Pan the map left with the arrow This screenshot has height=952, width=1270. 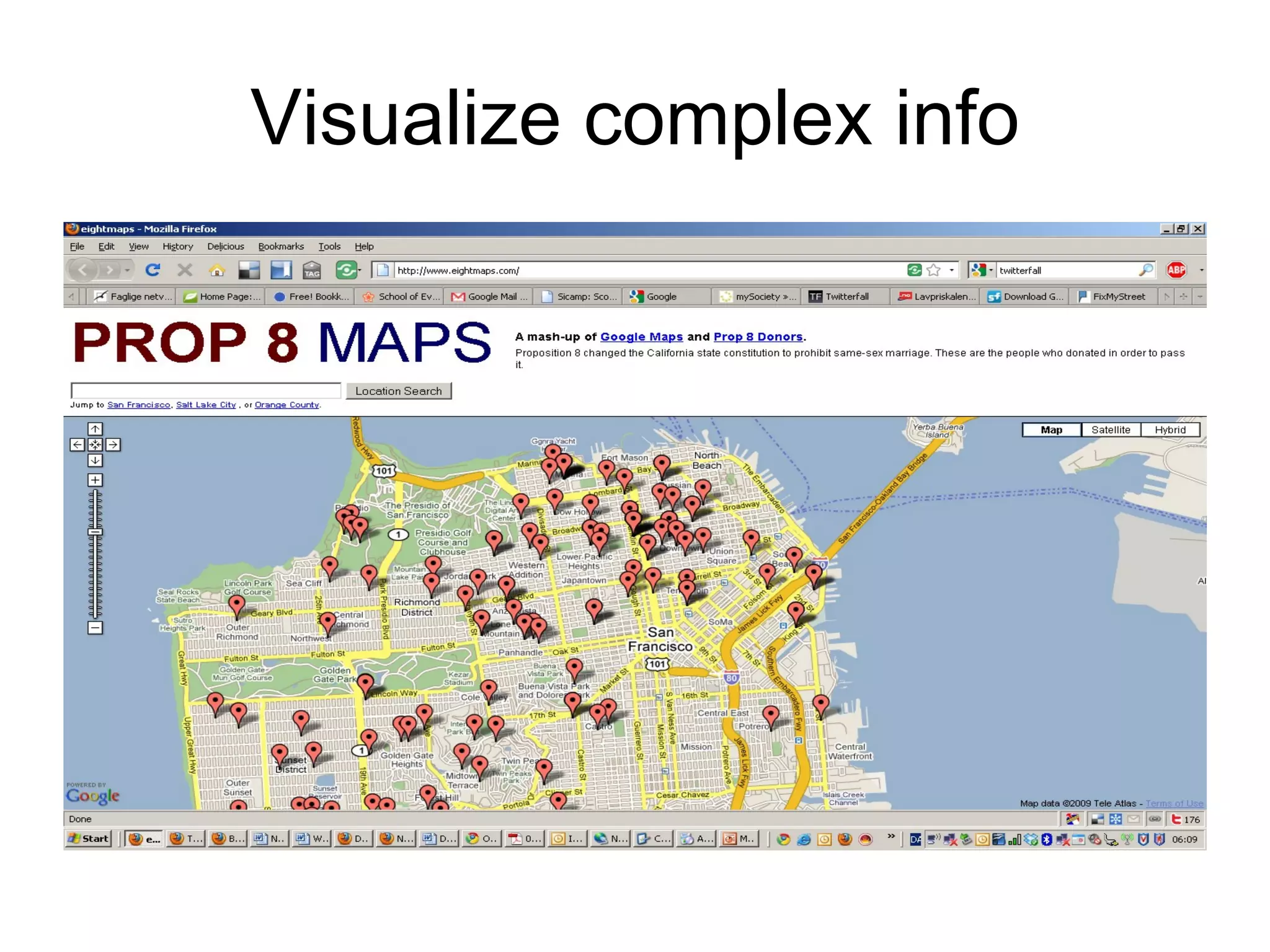pyautogui.click(x=77, y=444)
